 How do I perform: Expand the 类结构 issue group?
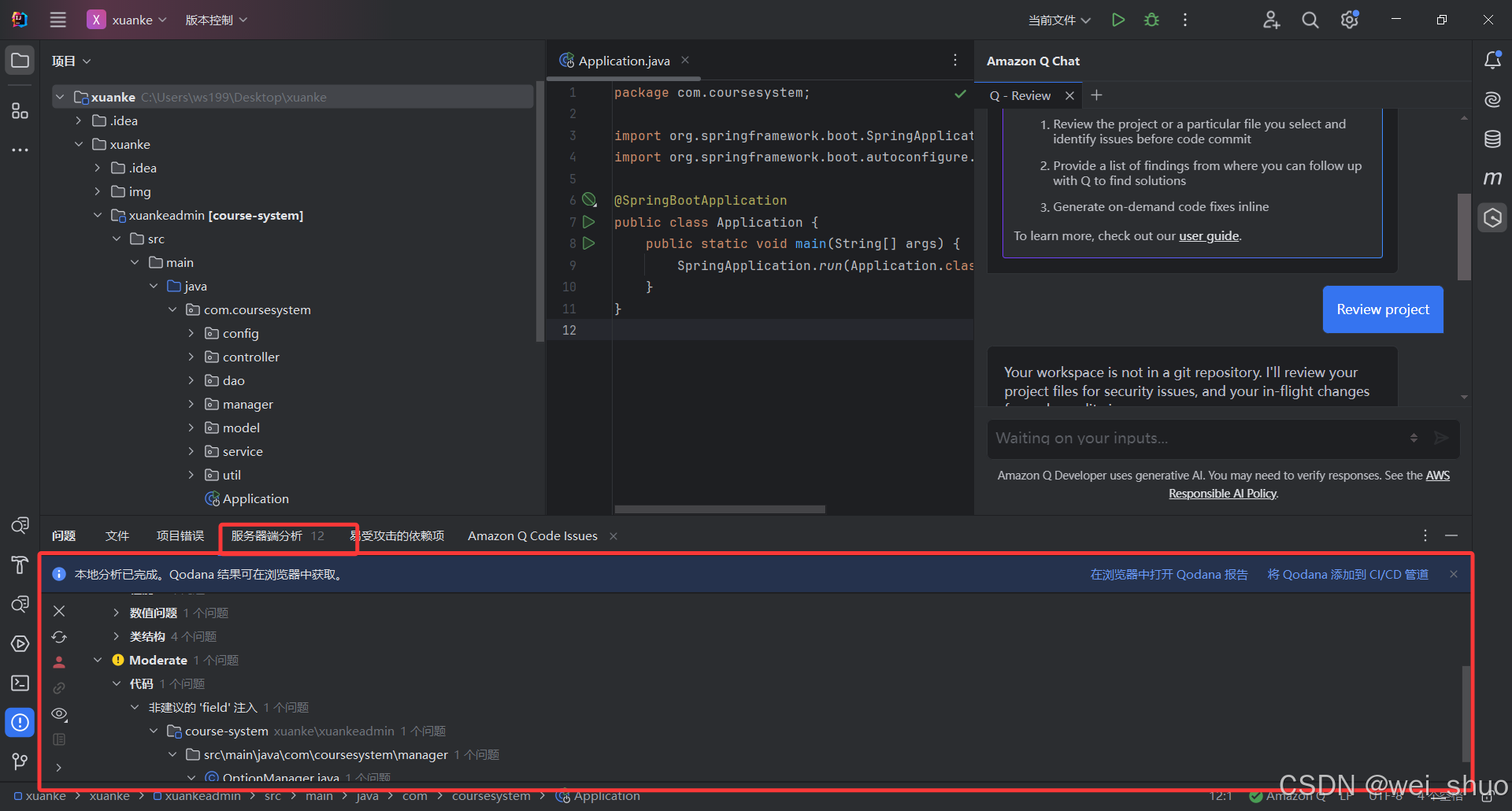[x=116, y=636]
